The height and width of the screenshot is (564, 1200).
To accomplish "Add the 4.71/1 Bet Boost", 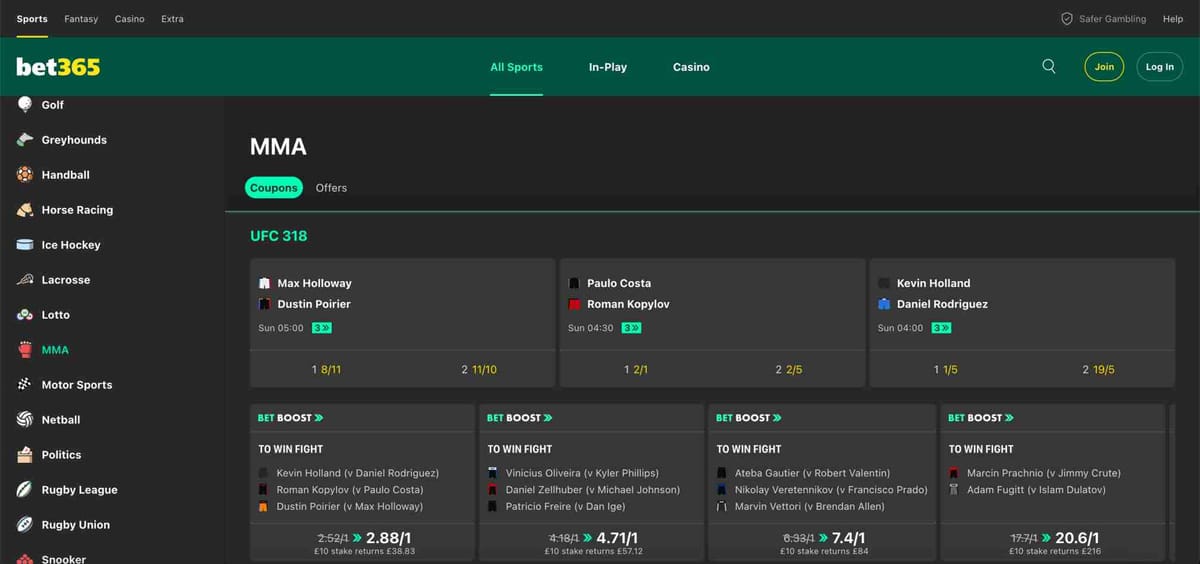I will (x=594, y=543).
